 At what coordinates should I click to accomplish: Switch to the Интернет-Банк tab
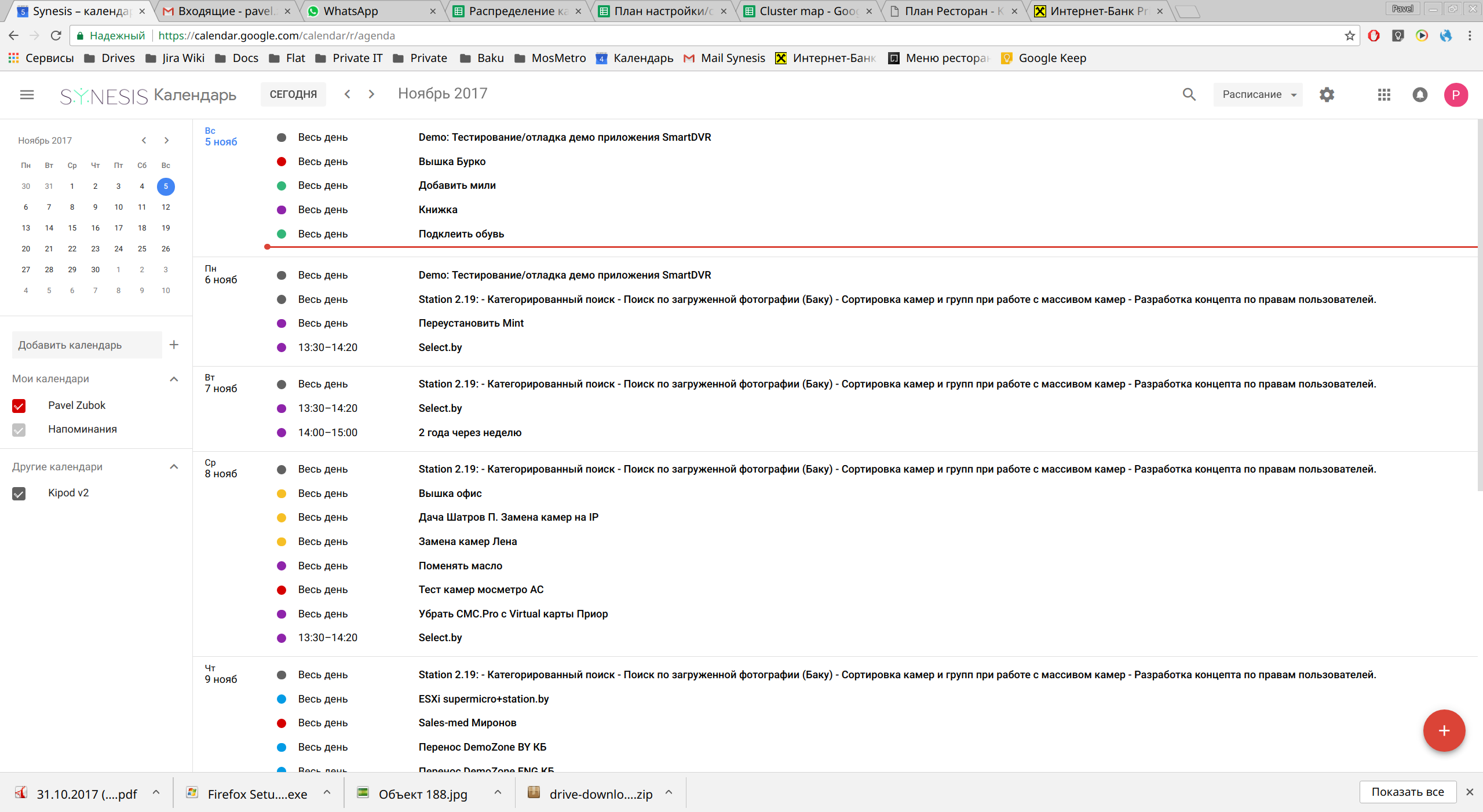[1098, 11]
